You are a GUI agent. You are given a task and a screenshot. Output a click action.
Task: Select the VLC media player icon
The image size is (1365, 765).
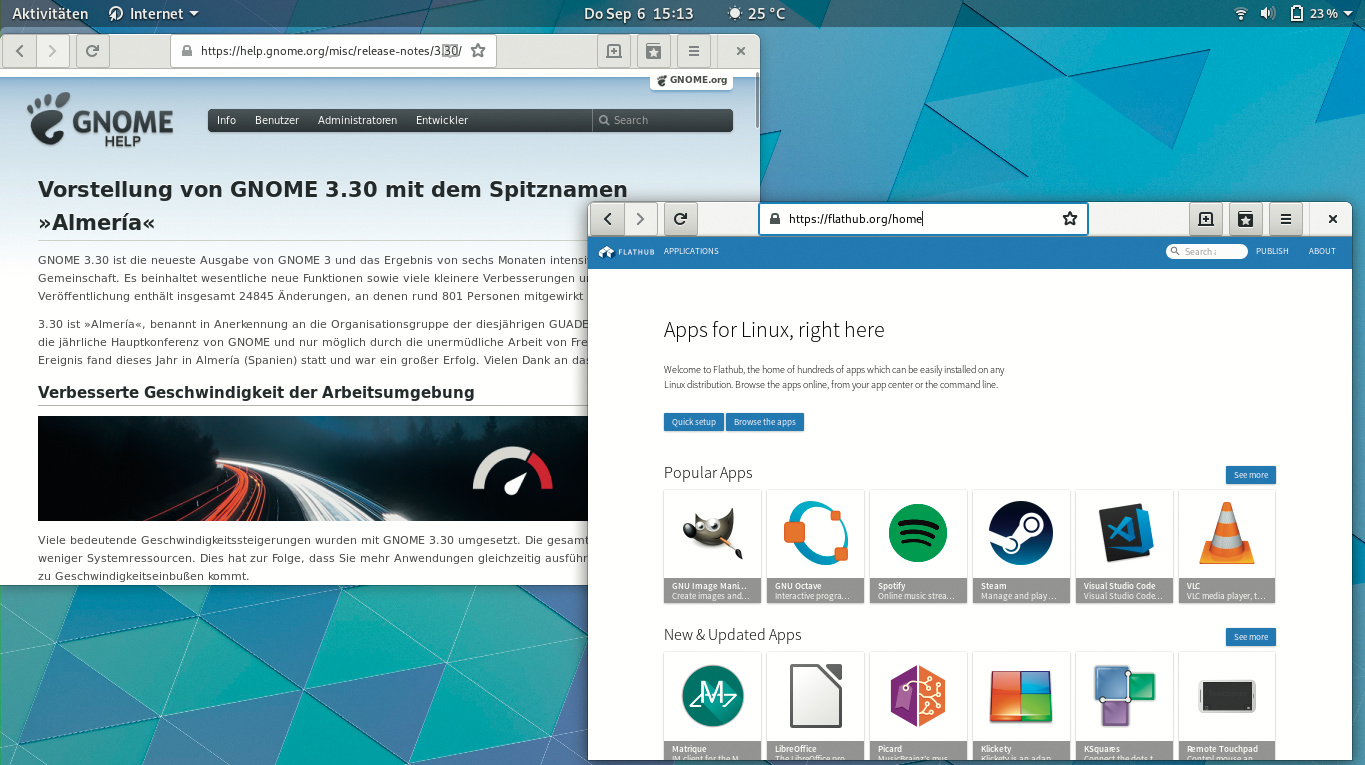[1227, 534]
